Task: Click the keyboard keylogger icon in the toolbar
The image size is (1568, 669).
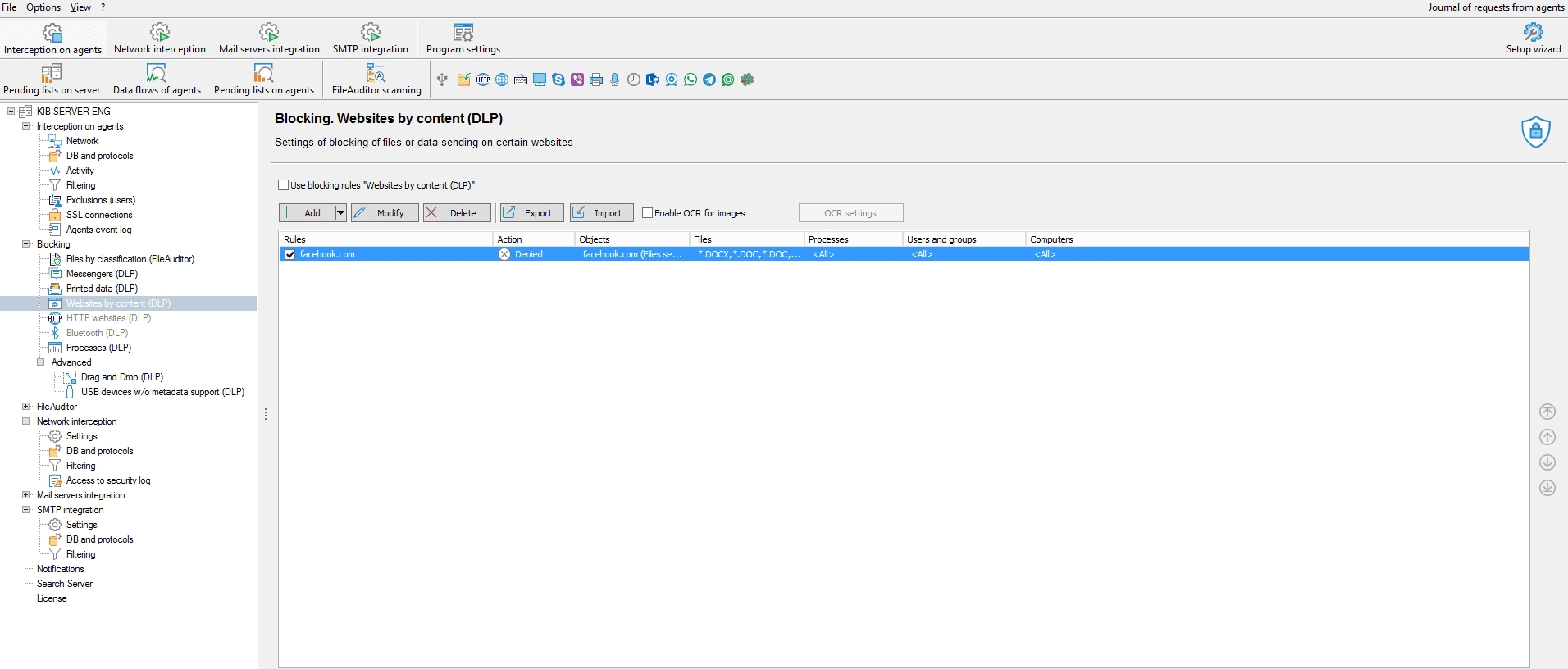Action: pos(521,80)
